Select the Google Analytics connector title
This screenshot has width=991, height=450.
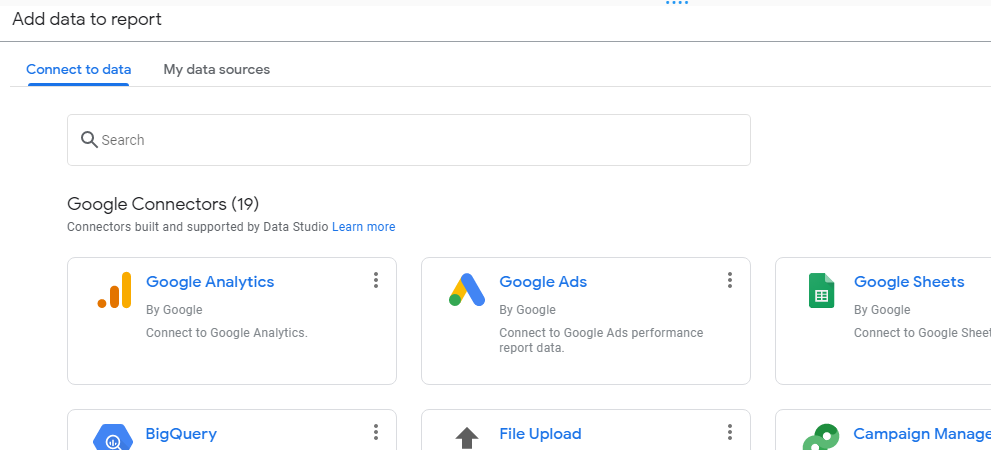coord(210,282)
